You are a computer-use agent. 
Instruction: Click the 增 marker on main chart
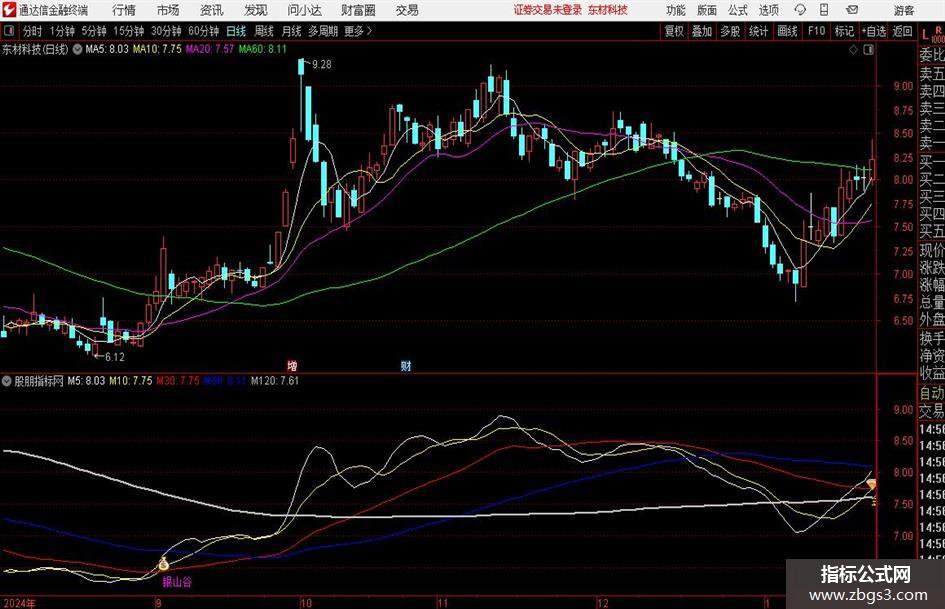click(292, 365)
